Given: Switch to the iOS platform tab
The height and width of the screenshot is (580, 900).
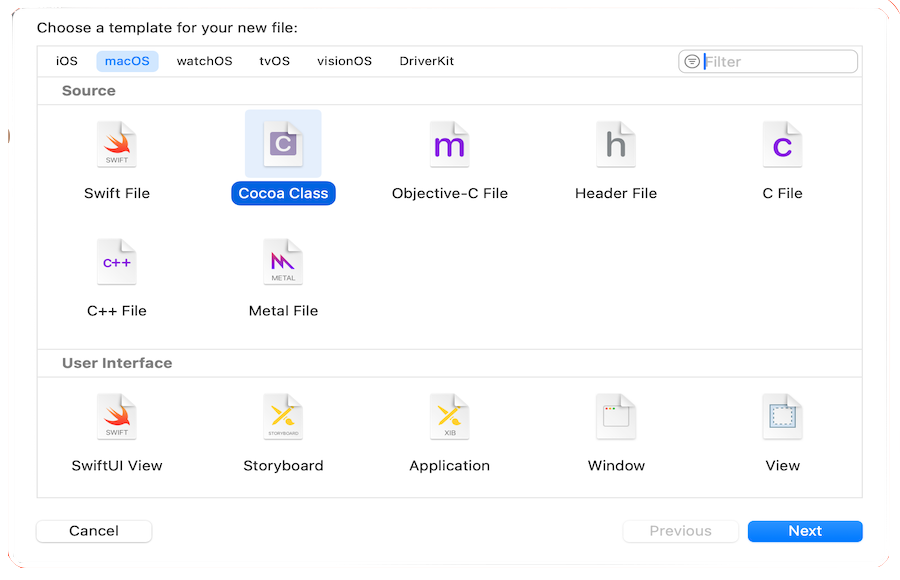Looking at the screenshot, I should [67, 61].
